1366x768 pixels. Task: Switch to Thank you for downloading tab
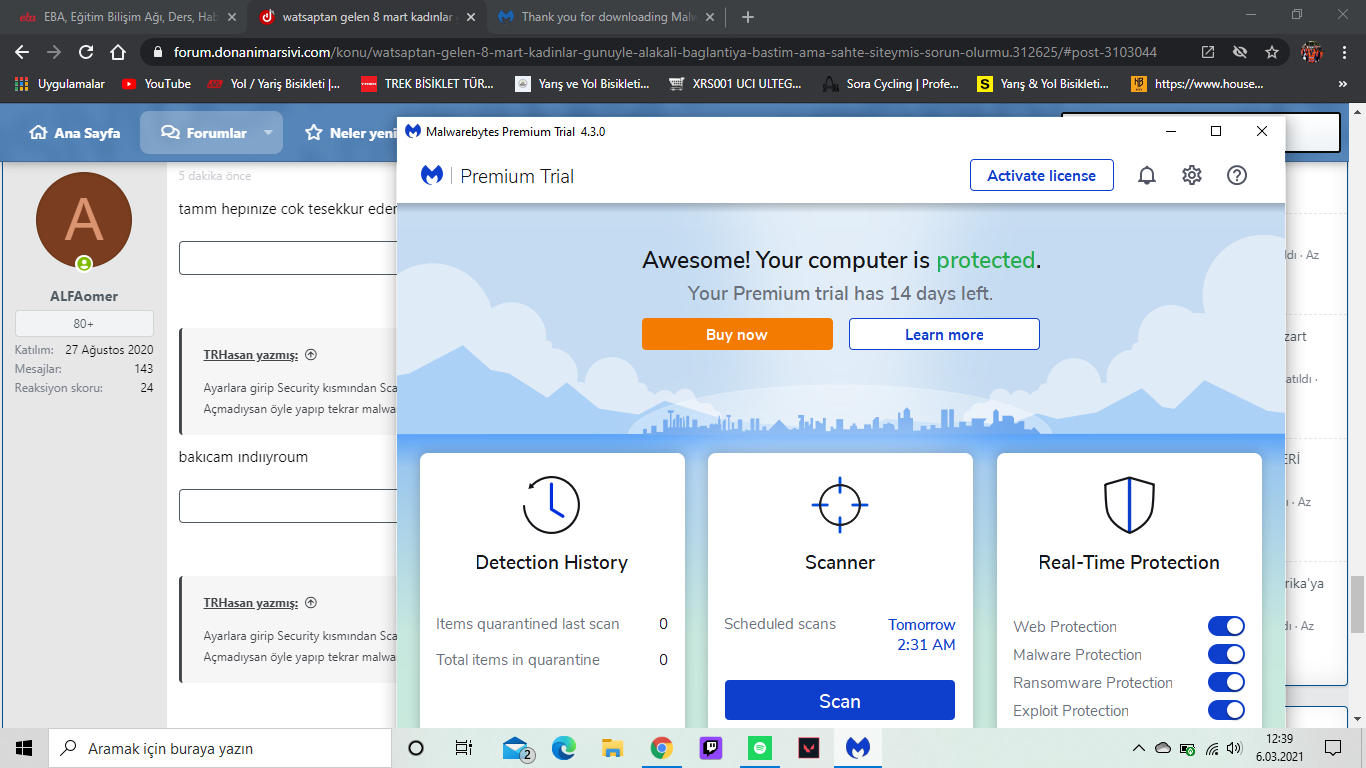[608, 17]
